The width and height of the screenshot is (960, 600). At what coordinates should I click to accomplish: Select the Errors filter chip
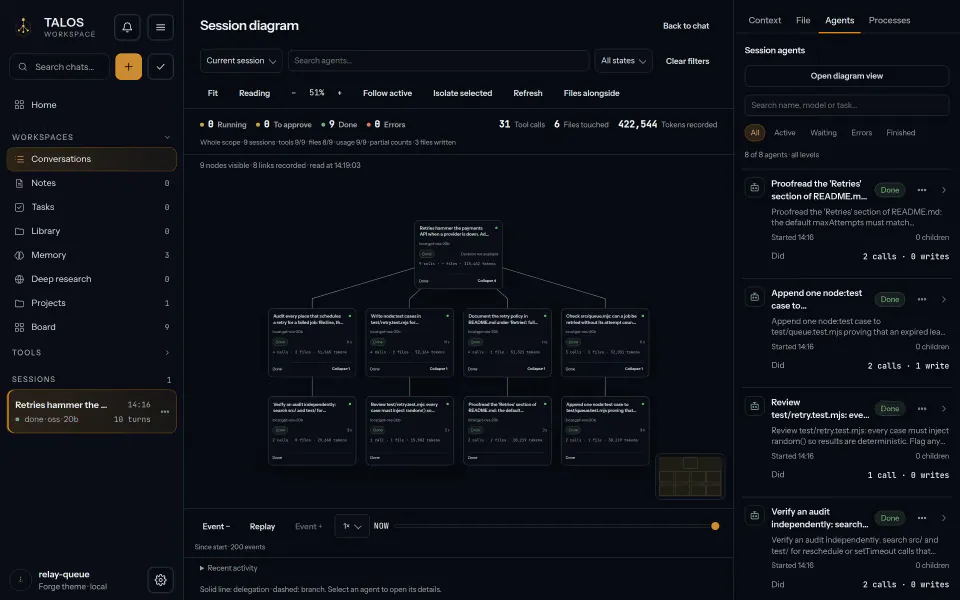(861, 132)
